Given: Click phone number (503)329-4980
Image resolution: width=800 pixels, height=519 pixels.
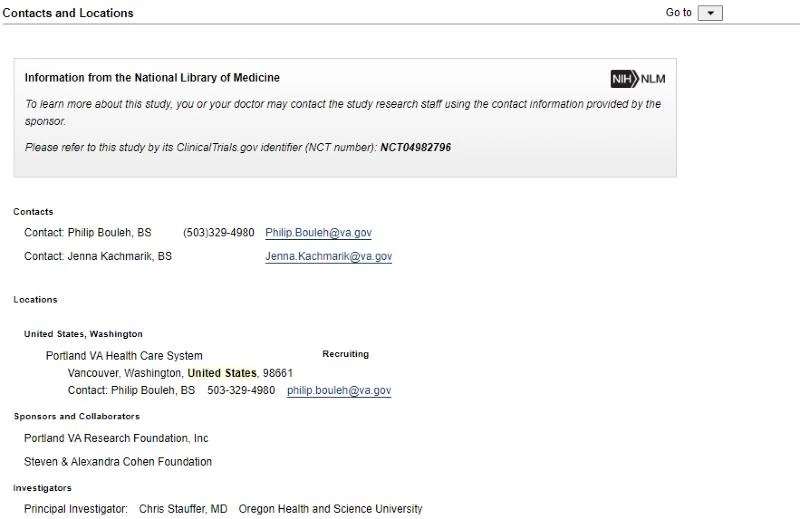Looking at the screenshot, I should coord(218,233).
